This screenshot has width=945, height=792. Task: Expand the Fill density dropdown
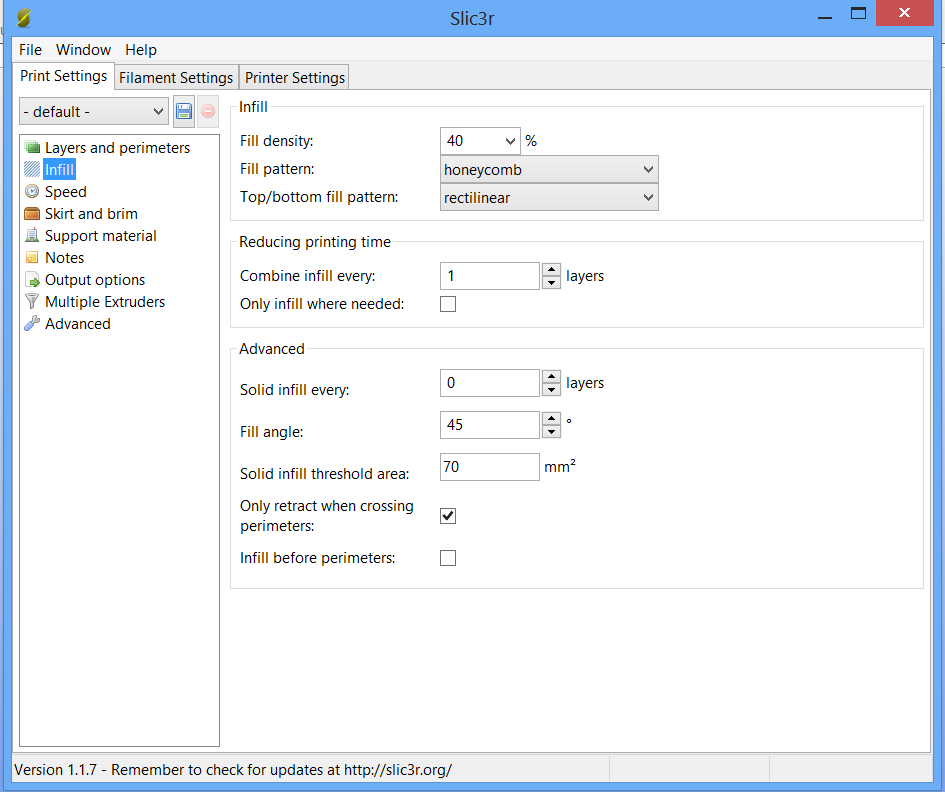pyautogui.click(x=510, y=142)
